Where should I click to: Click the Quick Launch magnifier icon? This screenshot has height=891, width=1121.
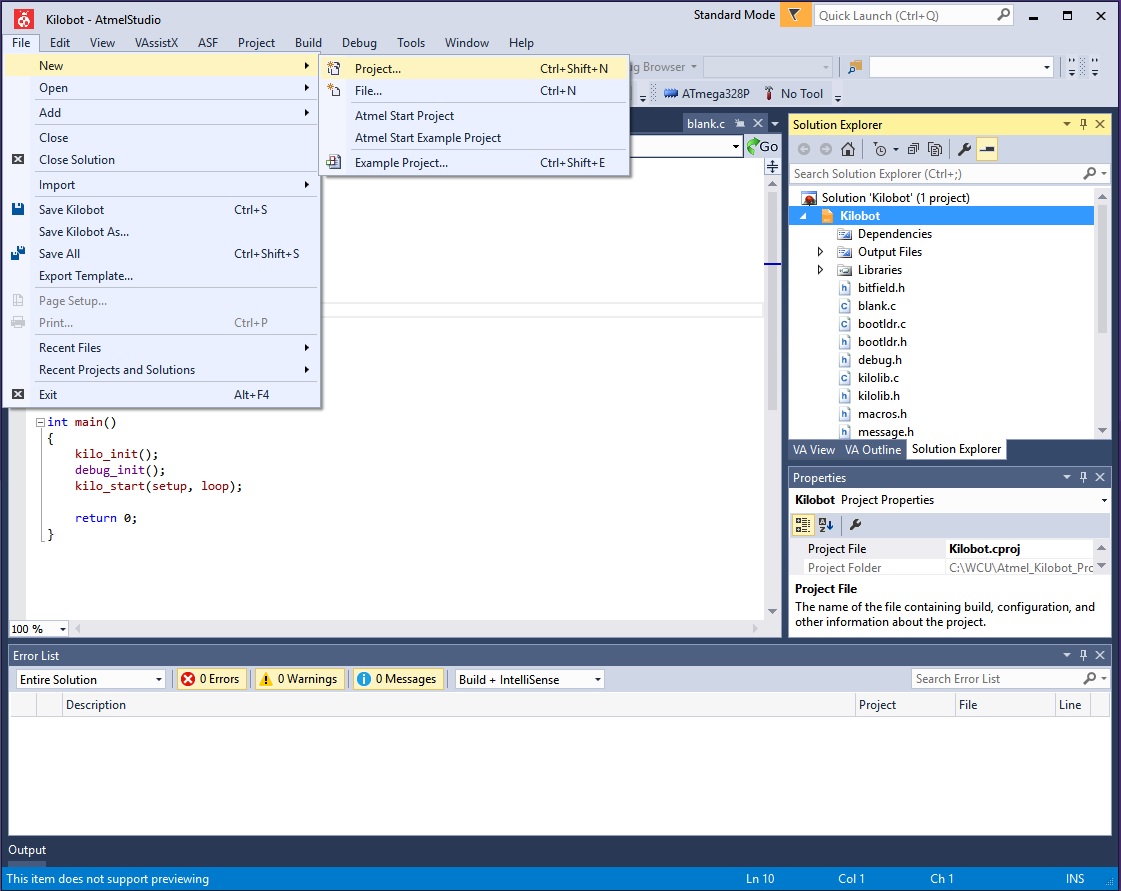point(1003,14)
